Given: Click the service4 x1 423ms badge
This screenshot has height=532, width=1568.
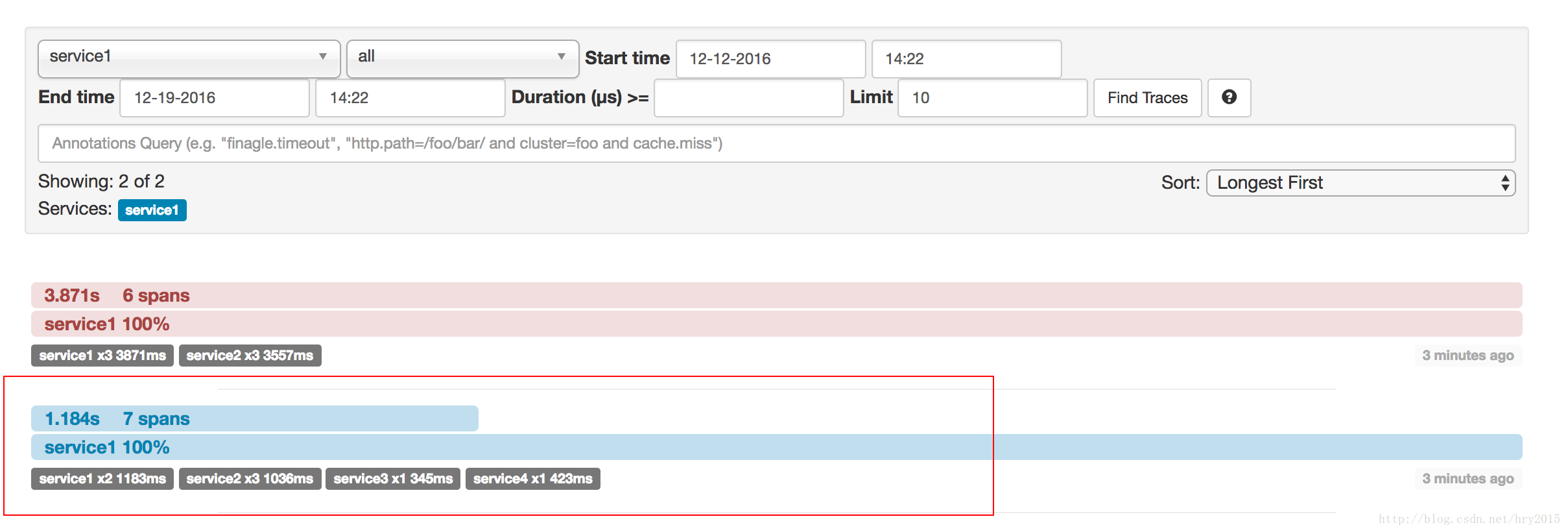Looking at the screenshot, I should tap(532, 479).
